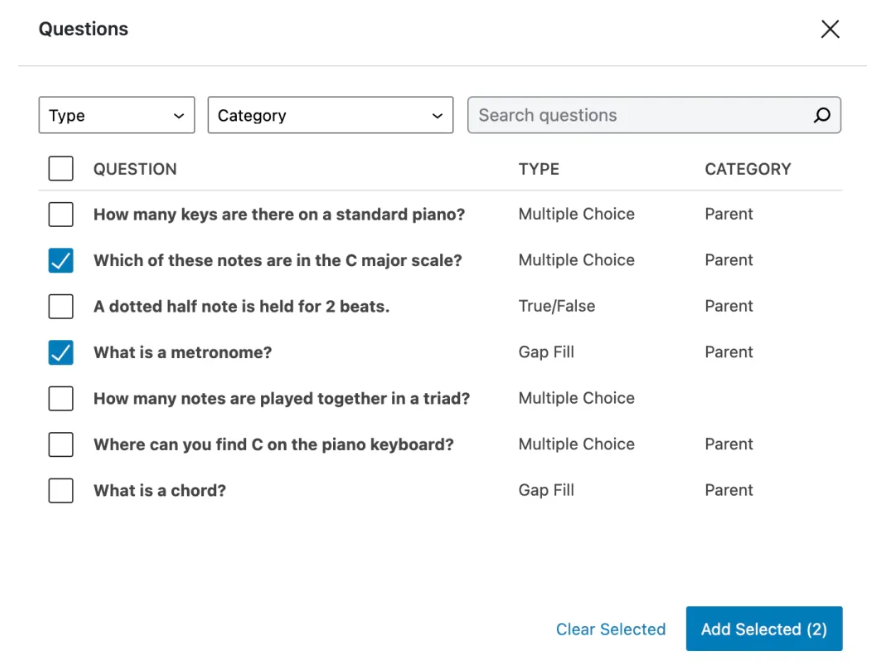Open the Type filter dropdown
This screenshot has width=877, height=663.
(x=116, y=116)
